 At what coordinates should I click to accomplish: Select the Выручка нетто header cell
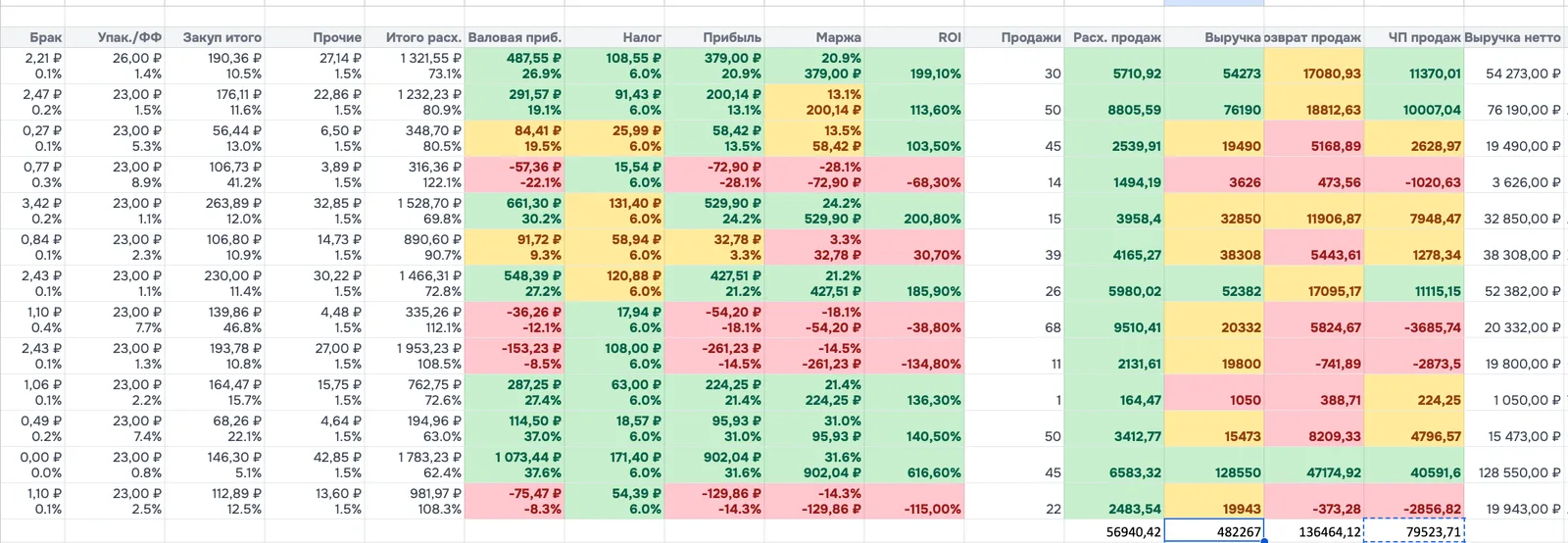pos(1513,37)
